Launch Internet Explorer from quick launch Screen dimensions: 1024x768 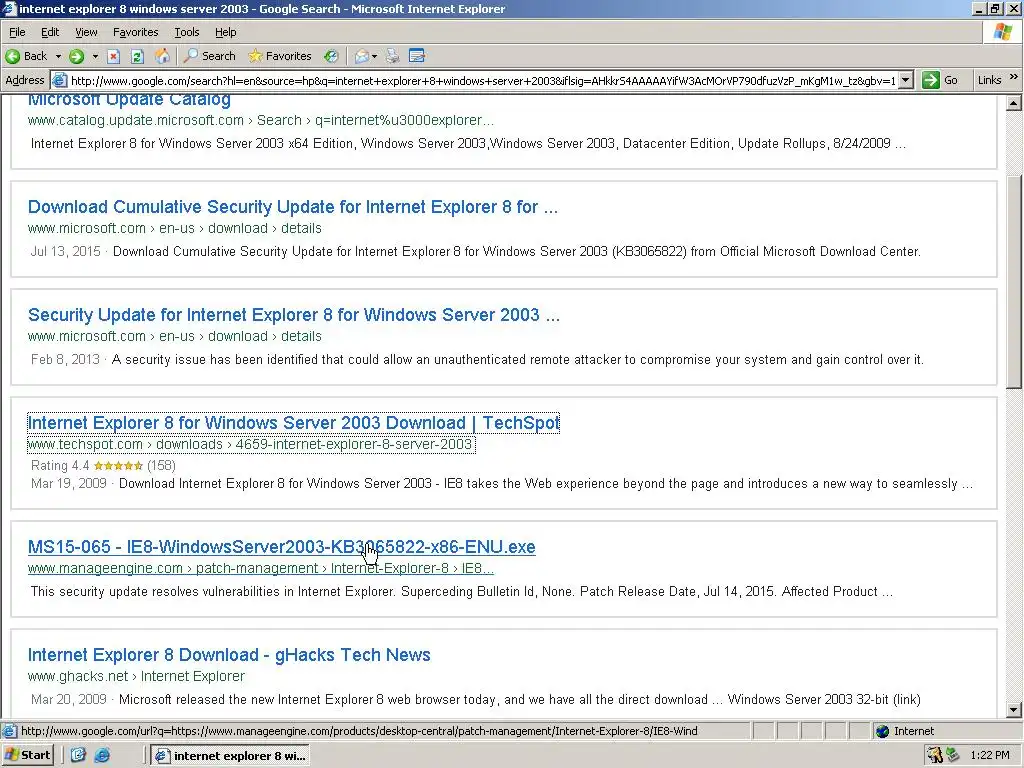point(103,756)
